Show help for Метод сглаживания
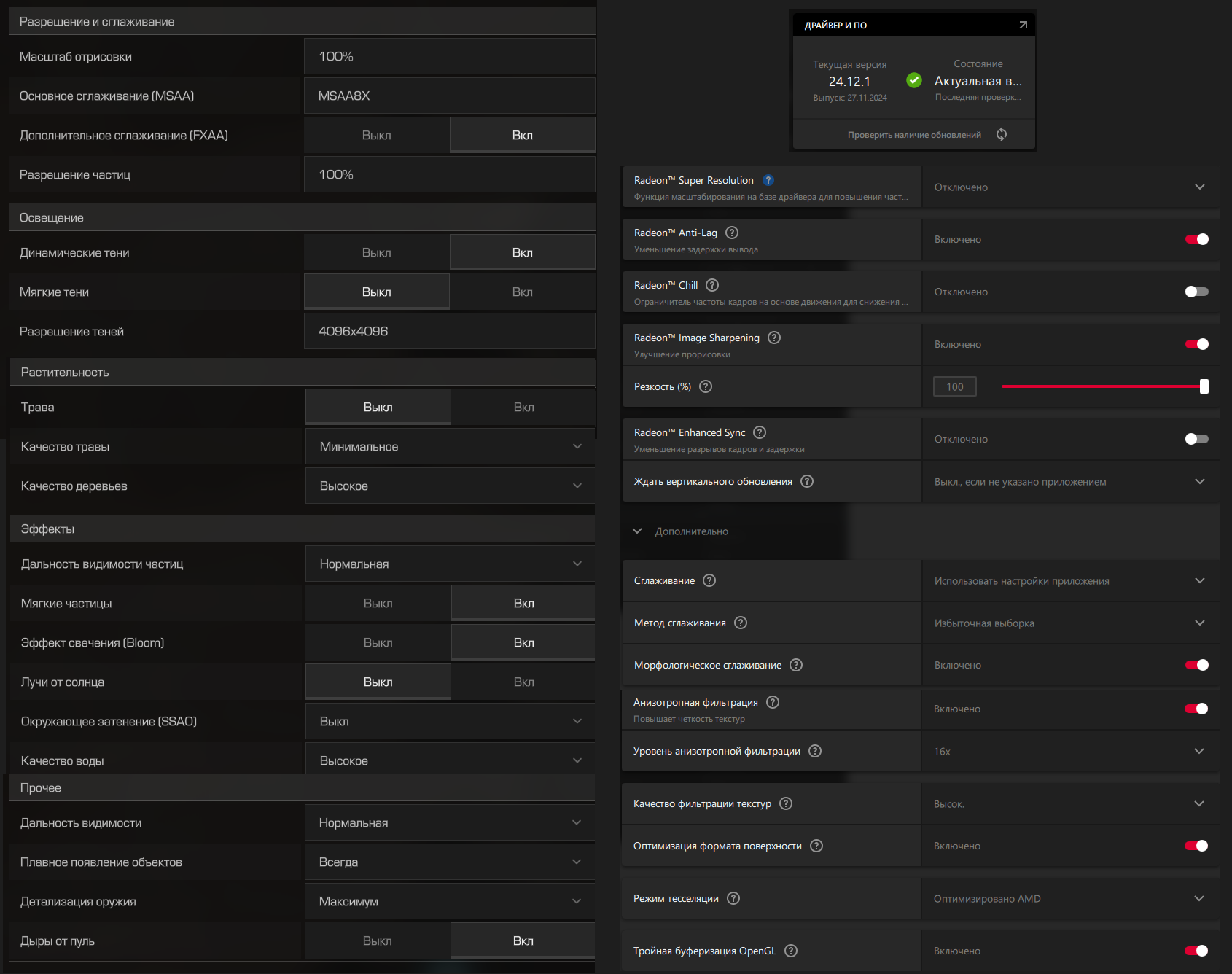This screenshot has height=974, width=1232. (741, 623)
